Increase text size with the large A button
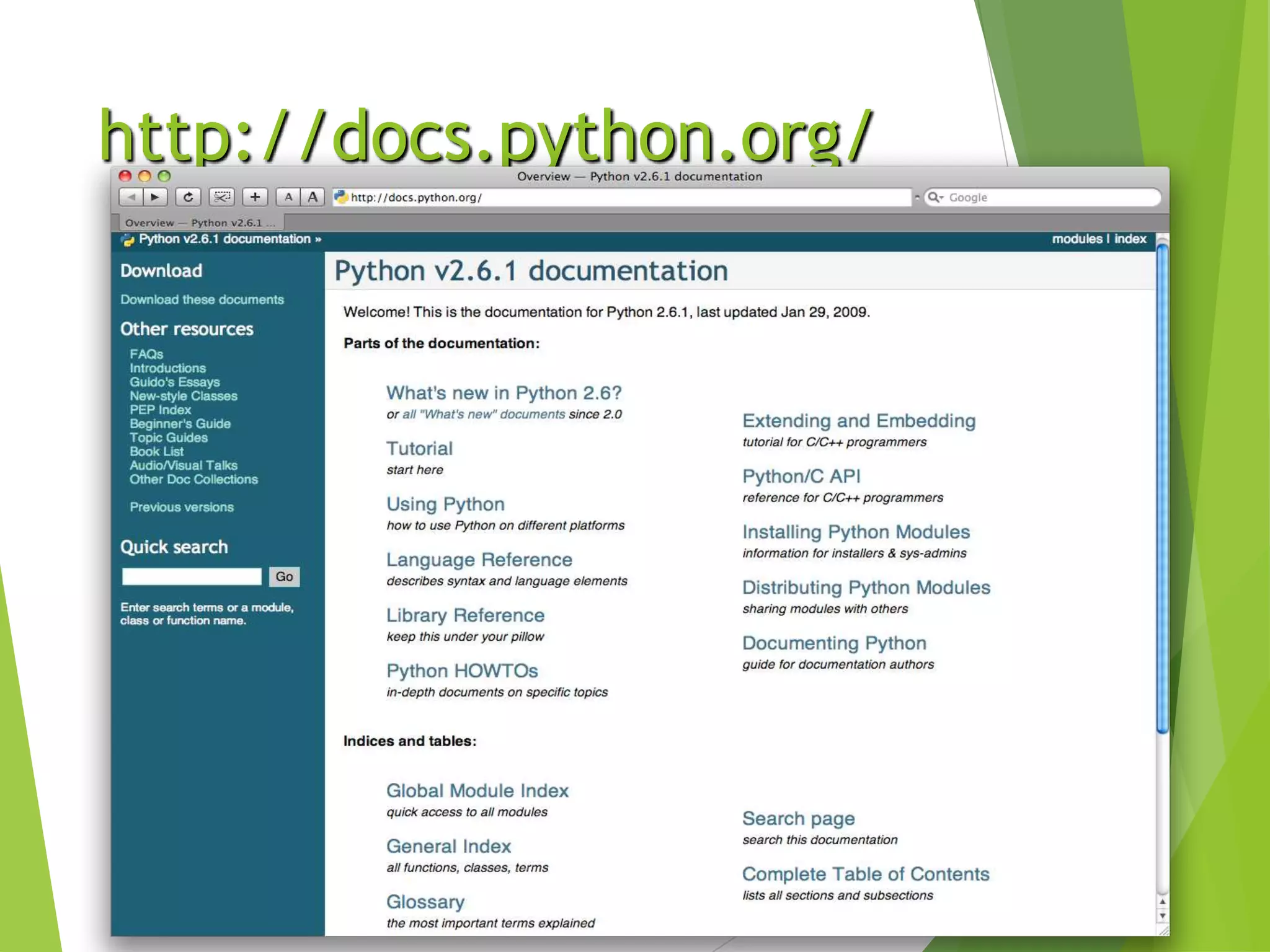Viewport: 1270px width, 952px height. pyautogui.click(x=313, y=197)
